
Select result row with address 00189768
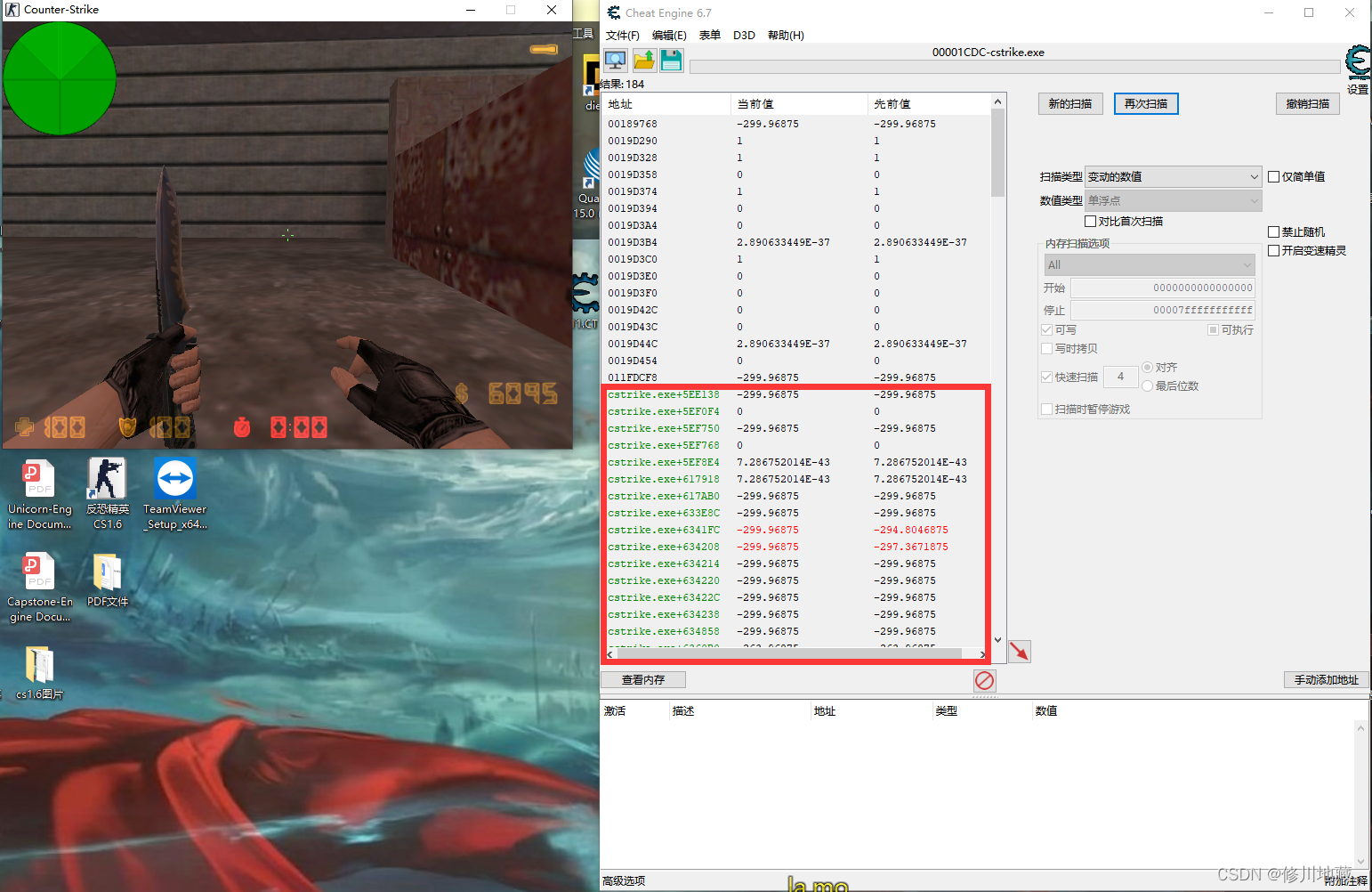[796, 124]
